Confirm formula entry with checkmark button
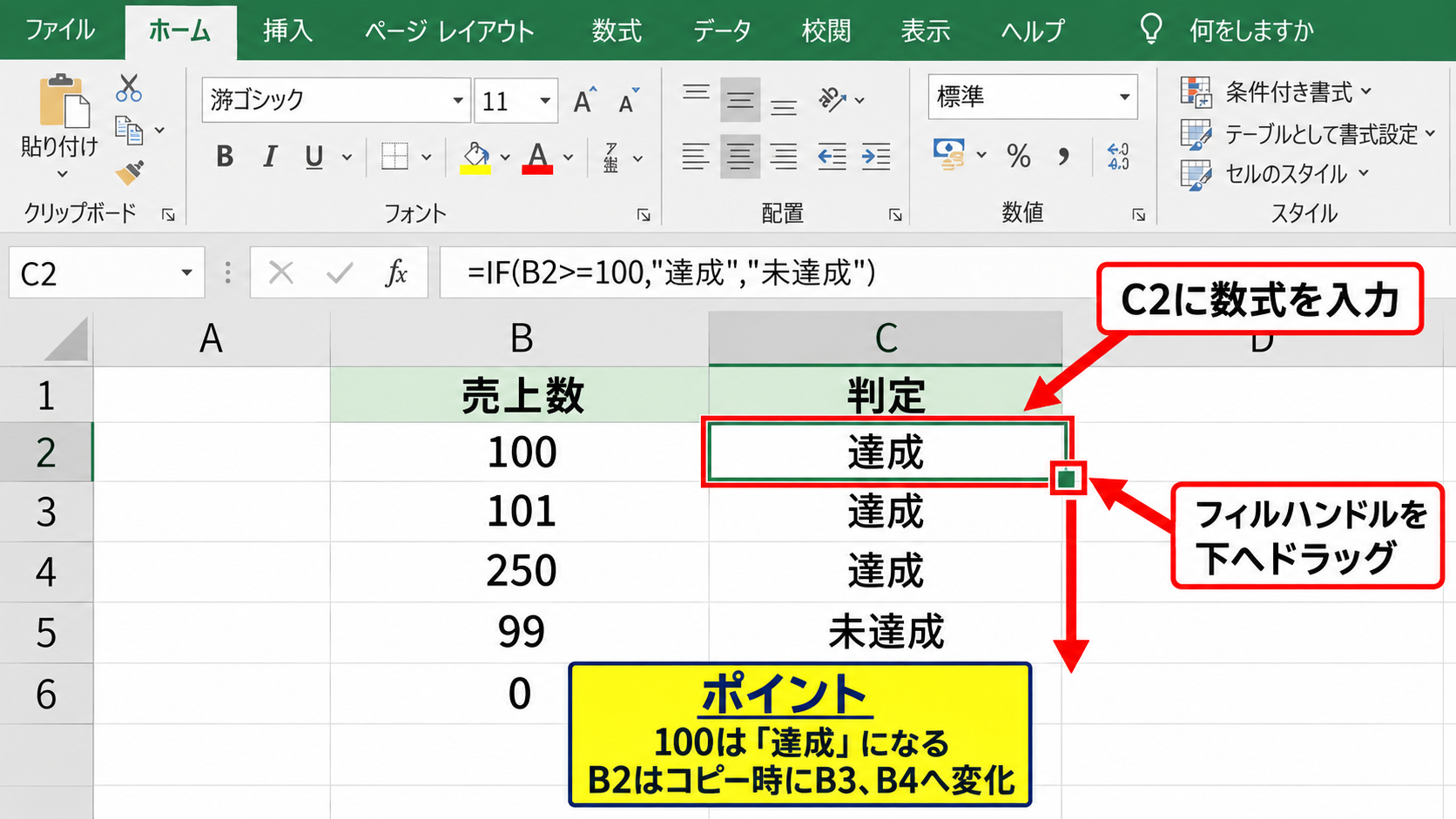 pos(339,273)
